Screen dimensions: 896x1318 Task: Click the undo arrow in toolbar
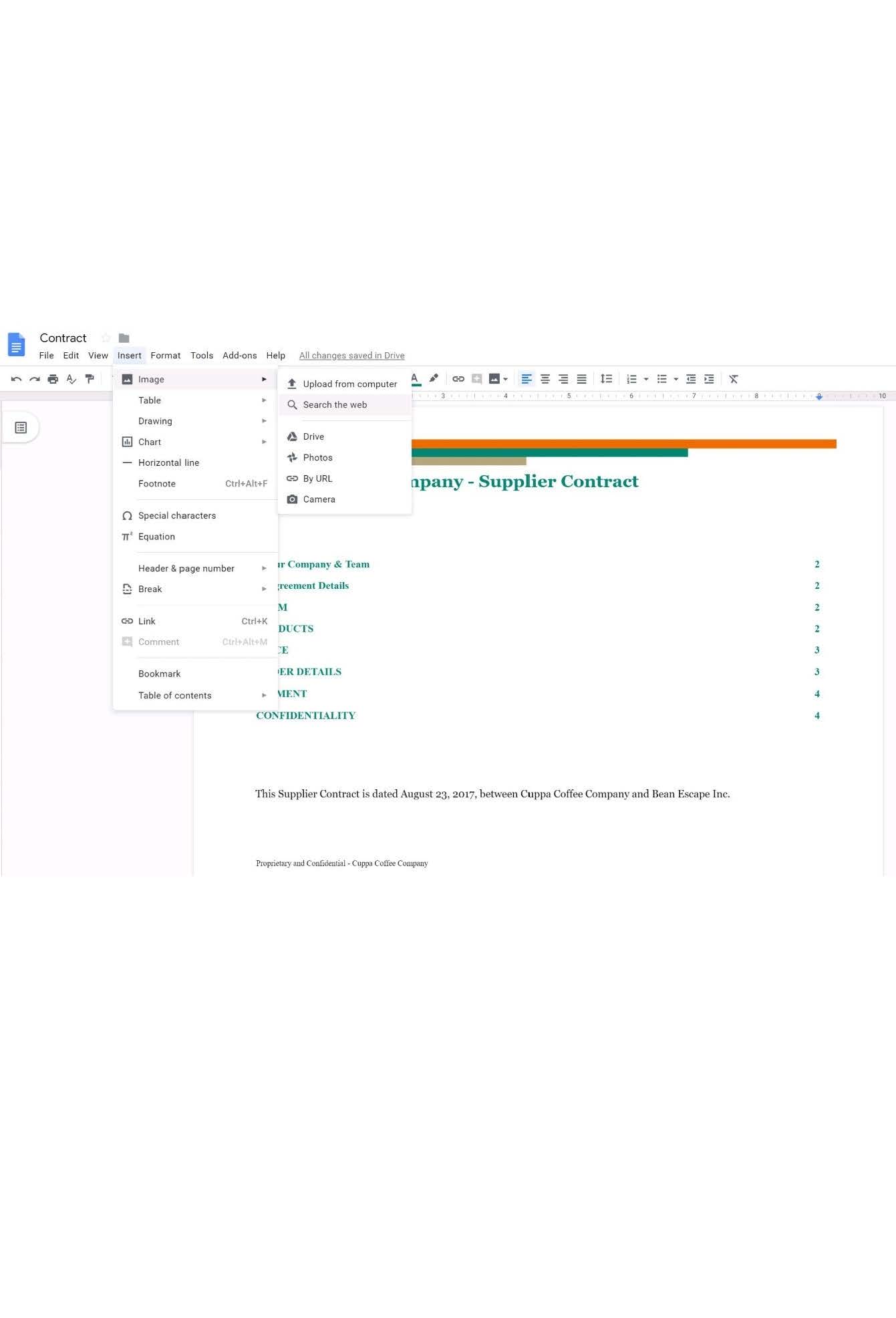tap(16, 379)
